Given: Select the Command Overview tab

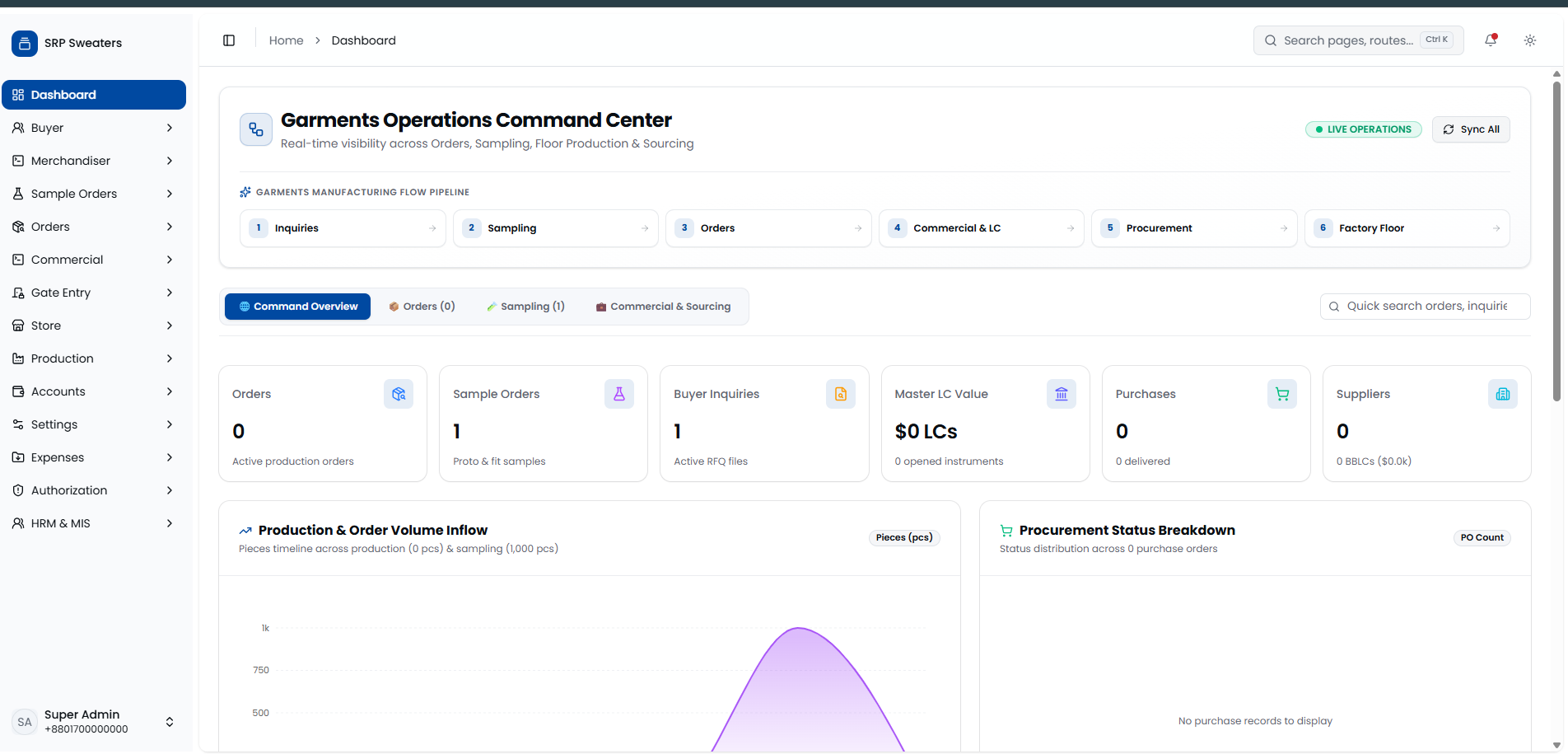Looking at the screenshot, I should point(297,307).
